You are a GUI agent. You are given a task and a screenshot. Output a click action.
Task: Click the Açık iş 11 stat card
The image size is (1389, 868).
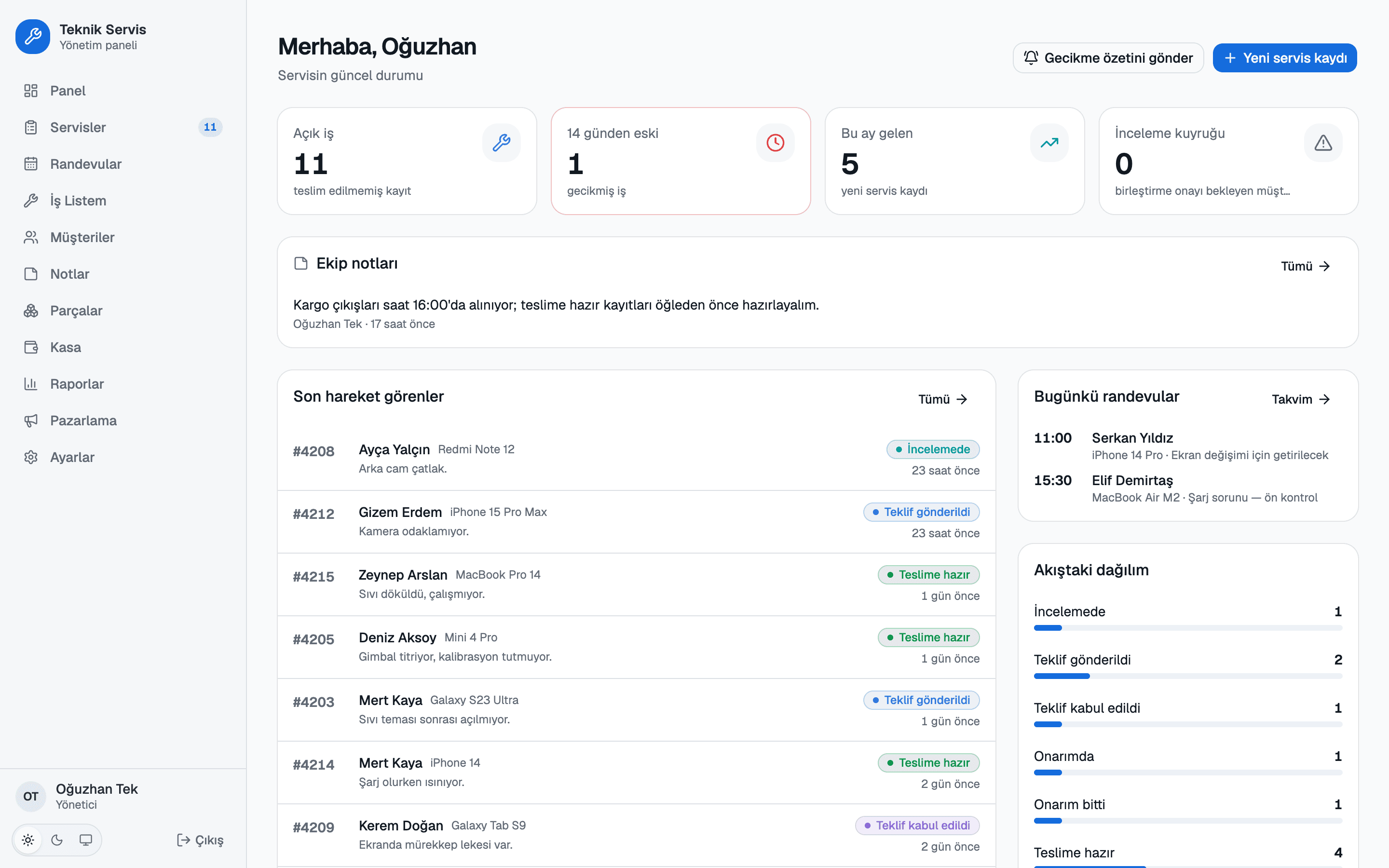pyautogui.click(x=407, y=162)
